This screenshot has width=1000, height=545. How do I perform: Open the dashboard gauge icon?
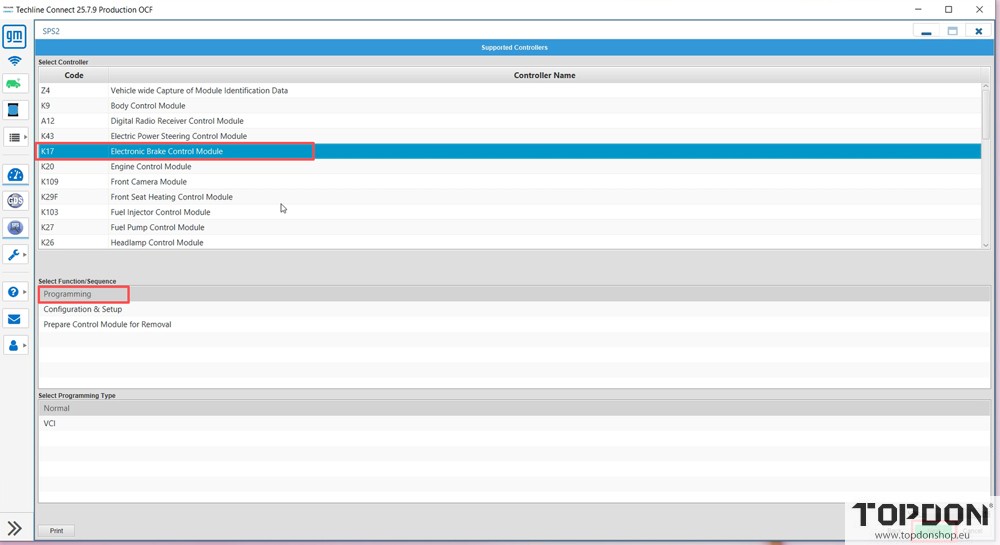click(14, 175)
